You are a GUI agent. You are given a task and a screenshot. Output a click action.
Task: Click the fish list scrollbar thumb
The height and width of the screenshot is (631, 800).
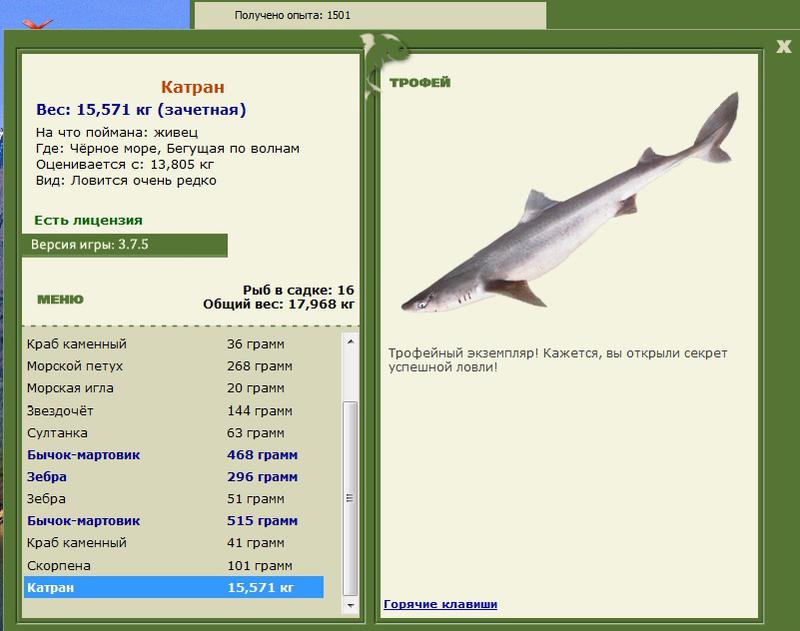click(x=350, y=498)
